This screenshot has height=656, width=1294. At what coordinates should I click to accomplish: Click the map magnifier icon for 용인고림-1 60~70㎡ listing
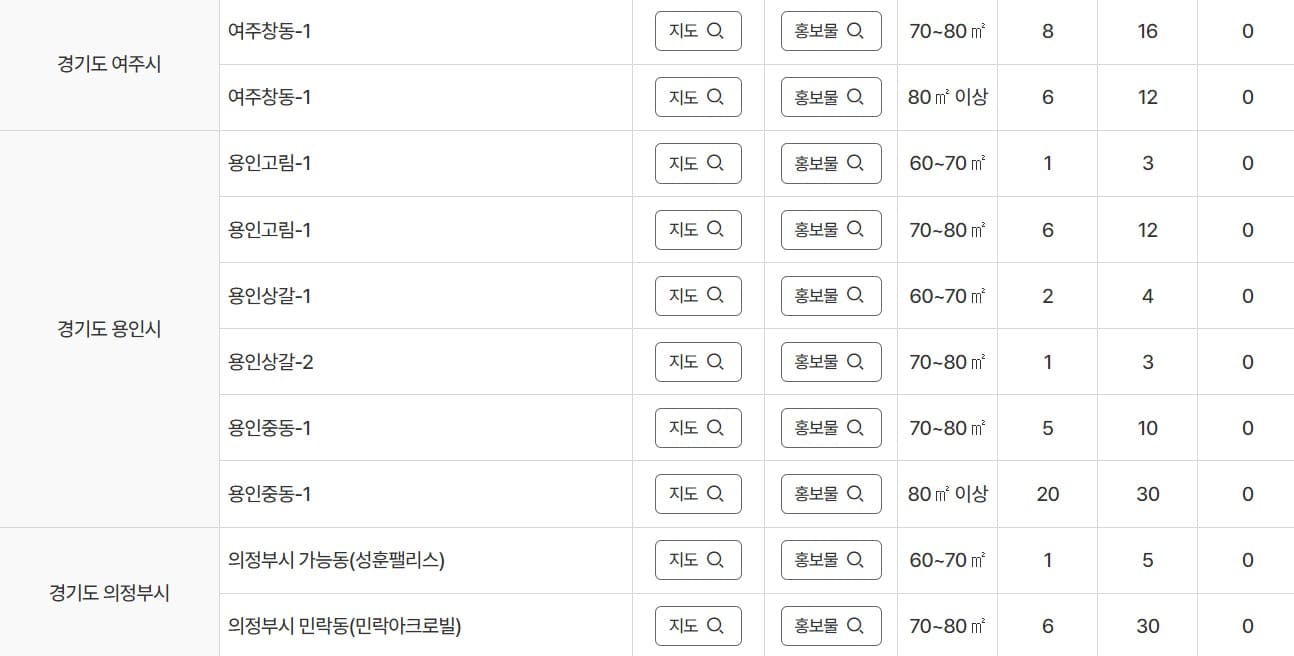pyautogui.click(x=717, y=163)
